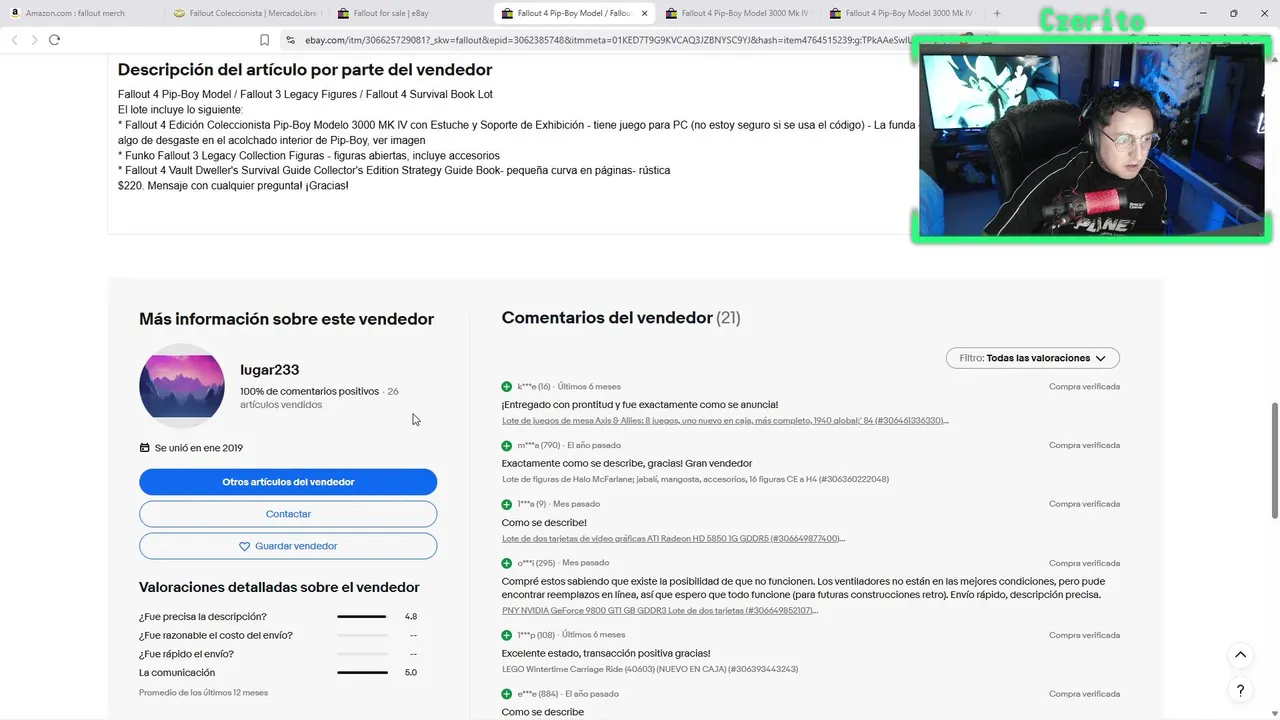Open the PNY NVIDIA GeForce 9800 GT link

(660, 610)
